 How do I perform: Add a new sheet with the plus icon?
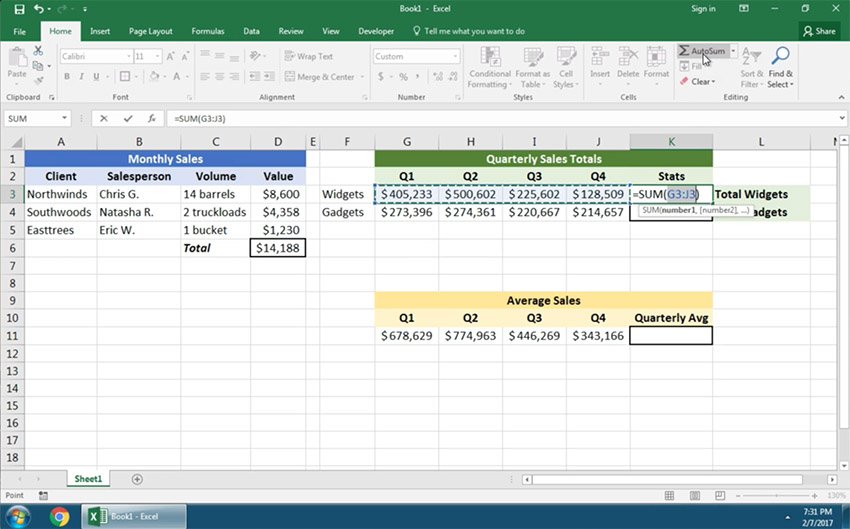coord(137,479)
